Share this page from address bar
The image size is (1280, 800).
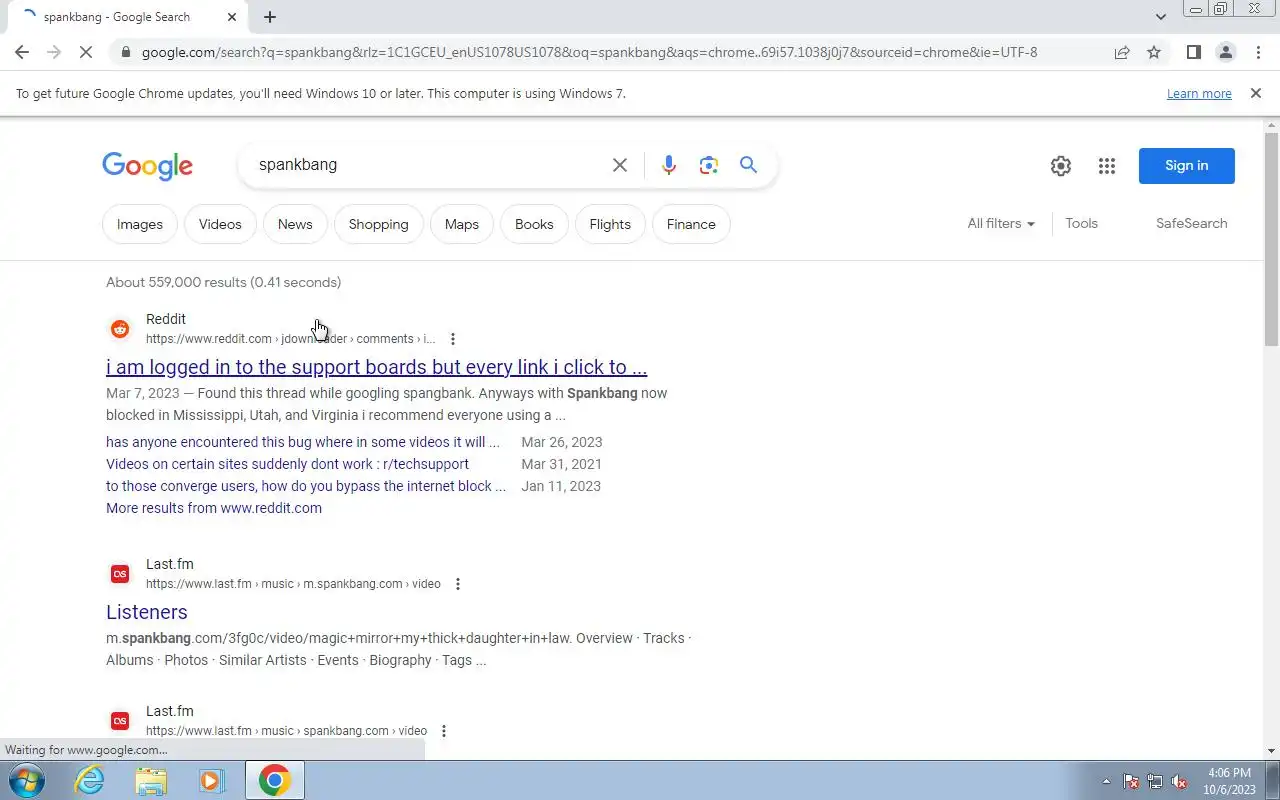tap(1122, 52)
